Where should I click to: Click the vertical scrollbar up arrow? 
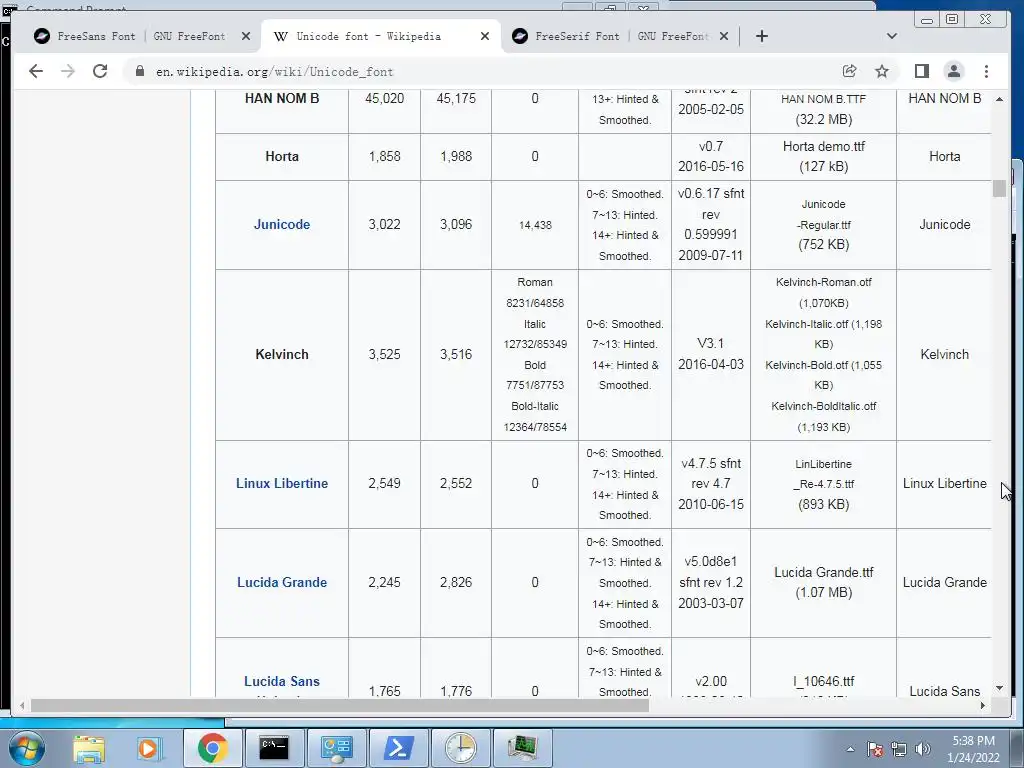pos(999,99)
